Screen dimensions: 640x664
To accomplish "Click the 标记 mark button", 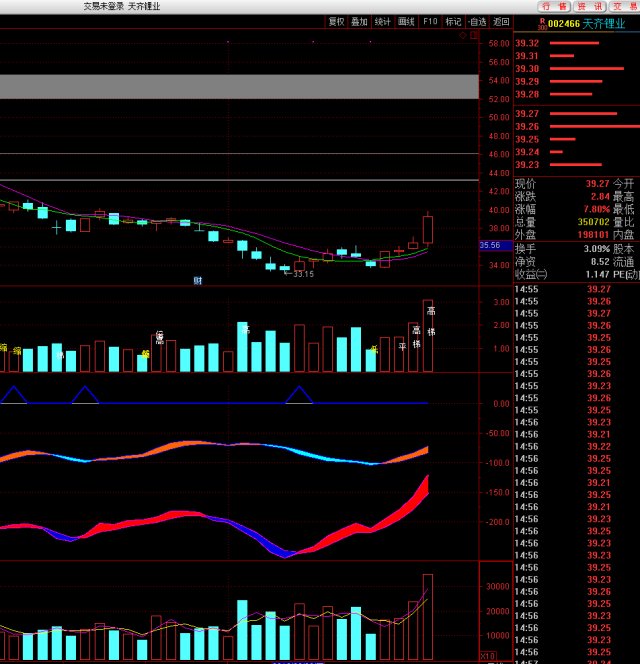I will 453,21.
